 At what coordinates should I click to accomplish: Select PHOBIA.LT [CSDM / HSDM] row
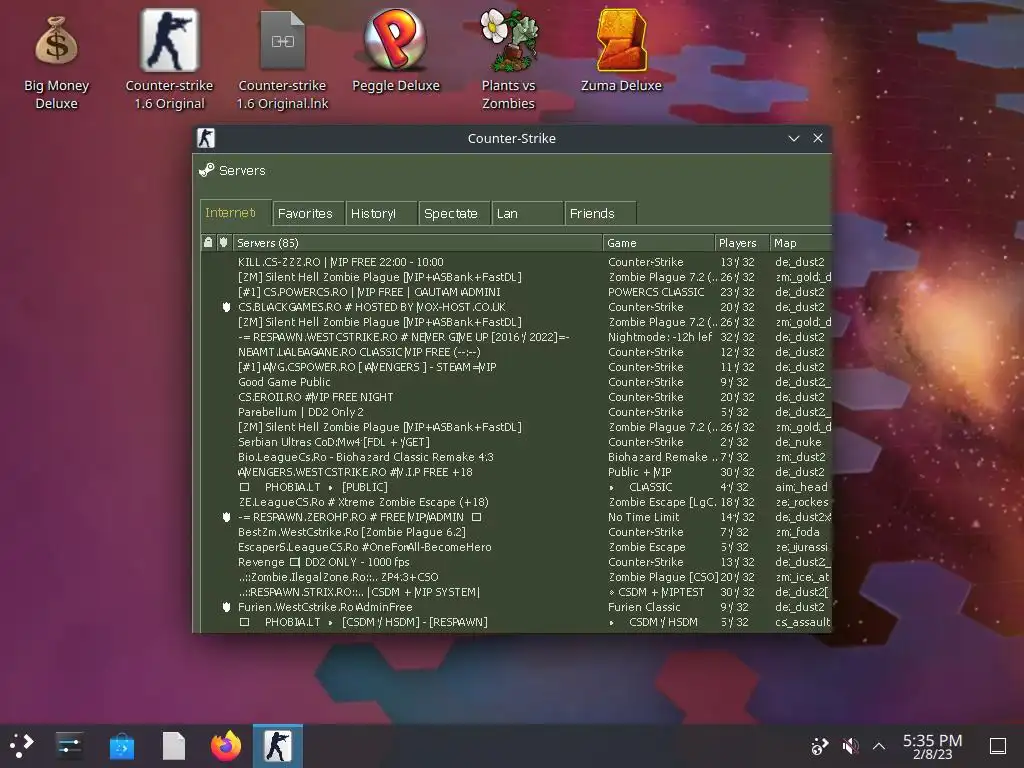pyautogui.click(x=516, y=622)
